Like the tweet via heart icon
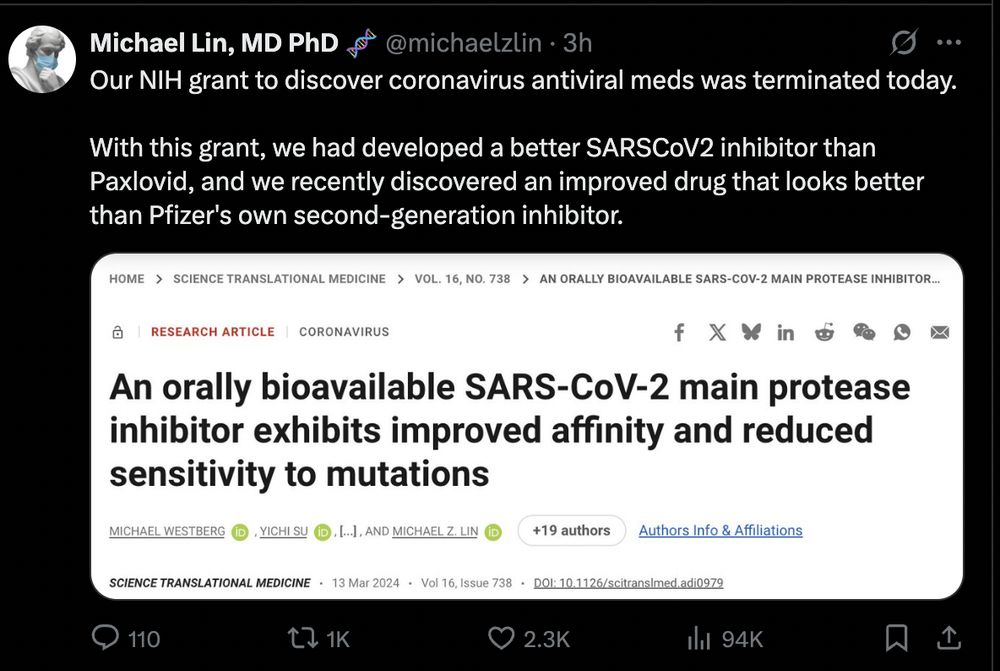Viewport: 1000px width, 671px height. 501,638
